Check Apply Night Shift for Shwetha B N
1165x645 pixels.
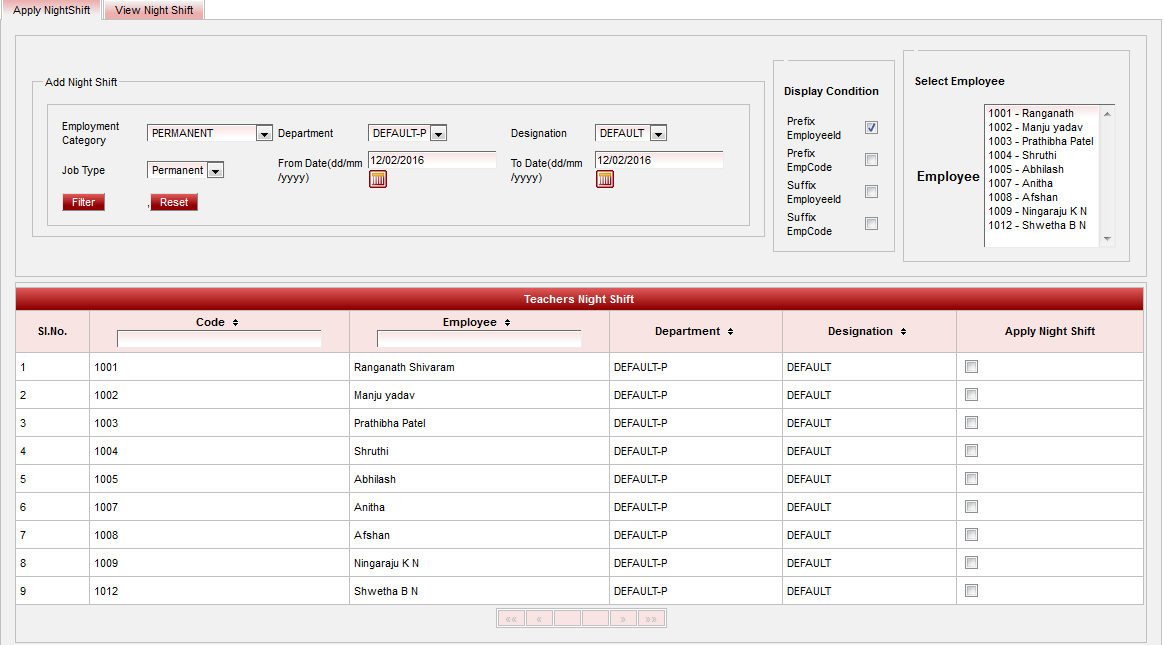tap(971, 591)
